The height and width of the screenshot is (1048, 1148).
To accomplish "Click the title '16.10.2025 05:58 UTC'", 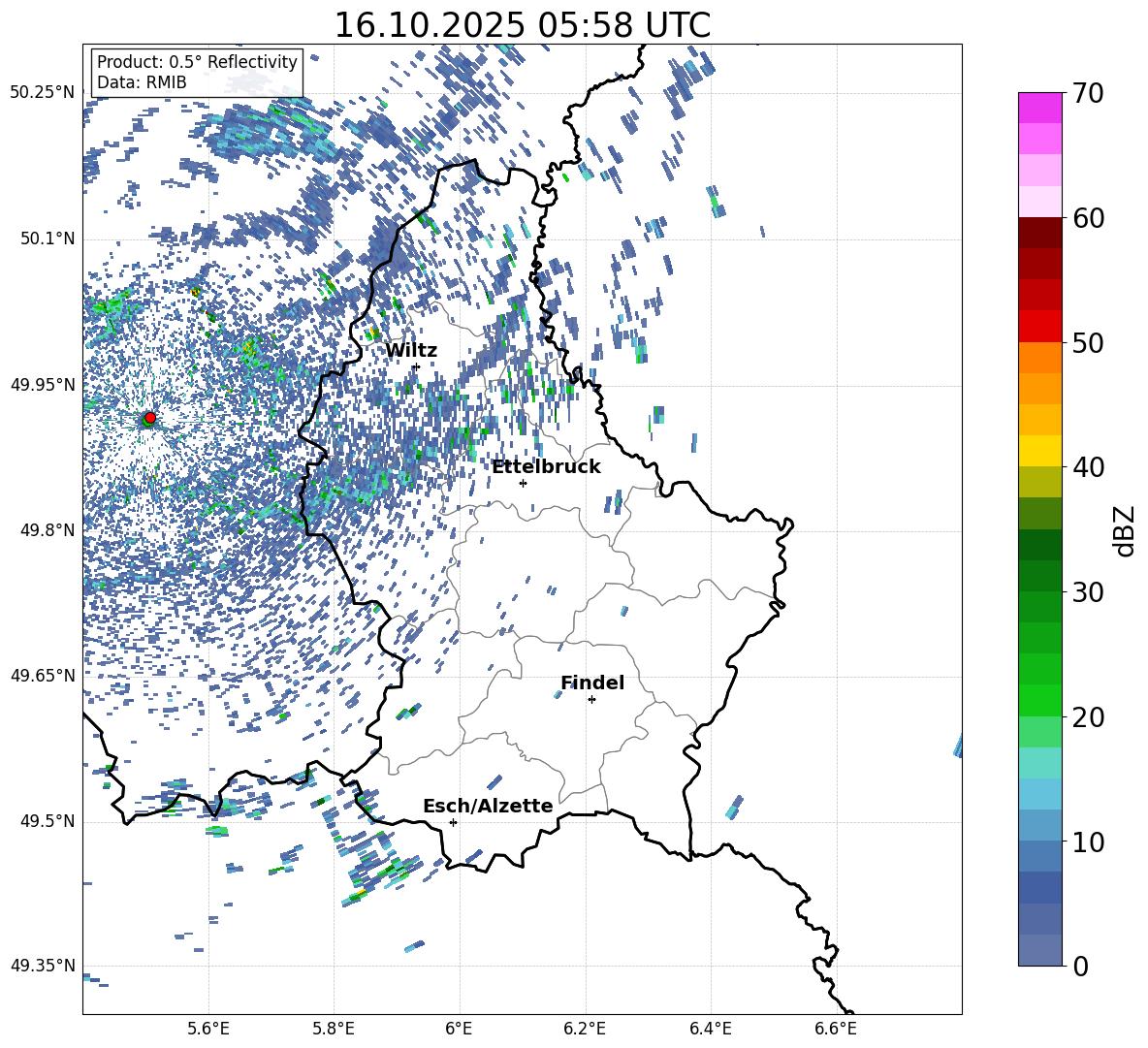I will click(x=523, y=25).
